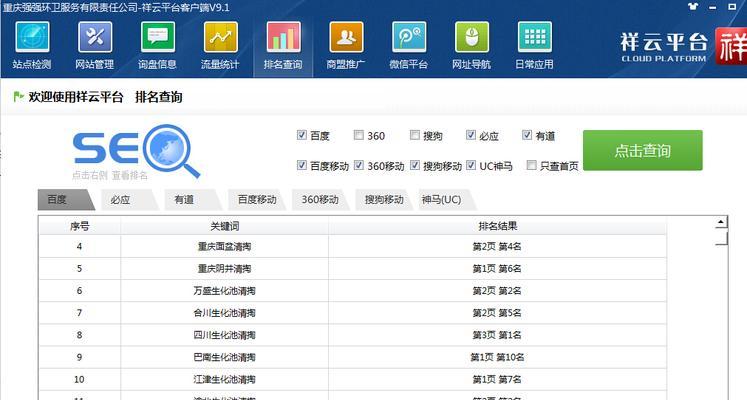This screenshot has height=400, width=747.
Task: Click result 第2页 第2名
Action: pos(497,291)
